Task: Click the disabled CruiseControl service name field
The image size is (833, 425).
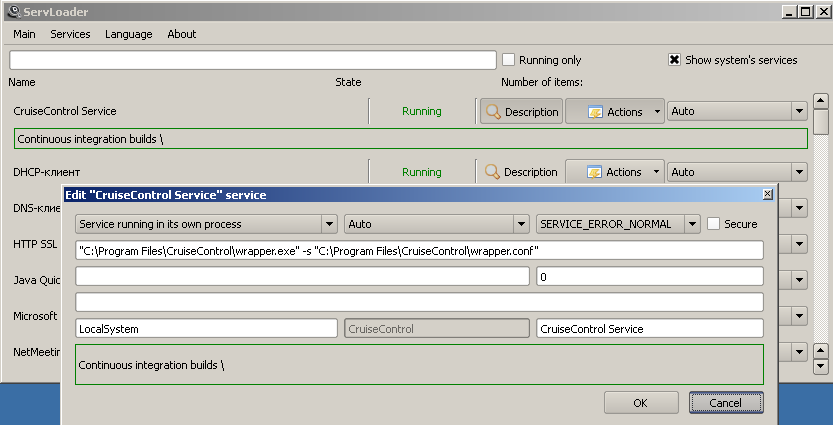Action: point(437,328)
